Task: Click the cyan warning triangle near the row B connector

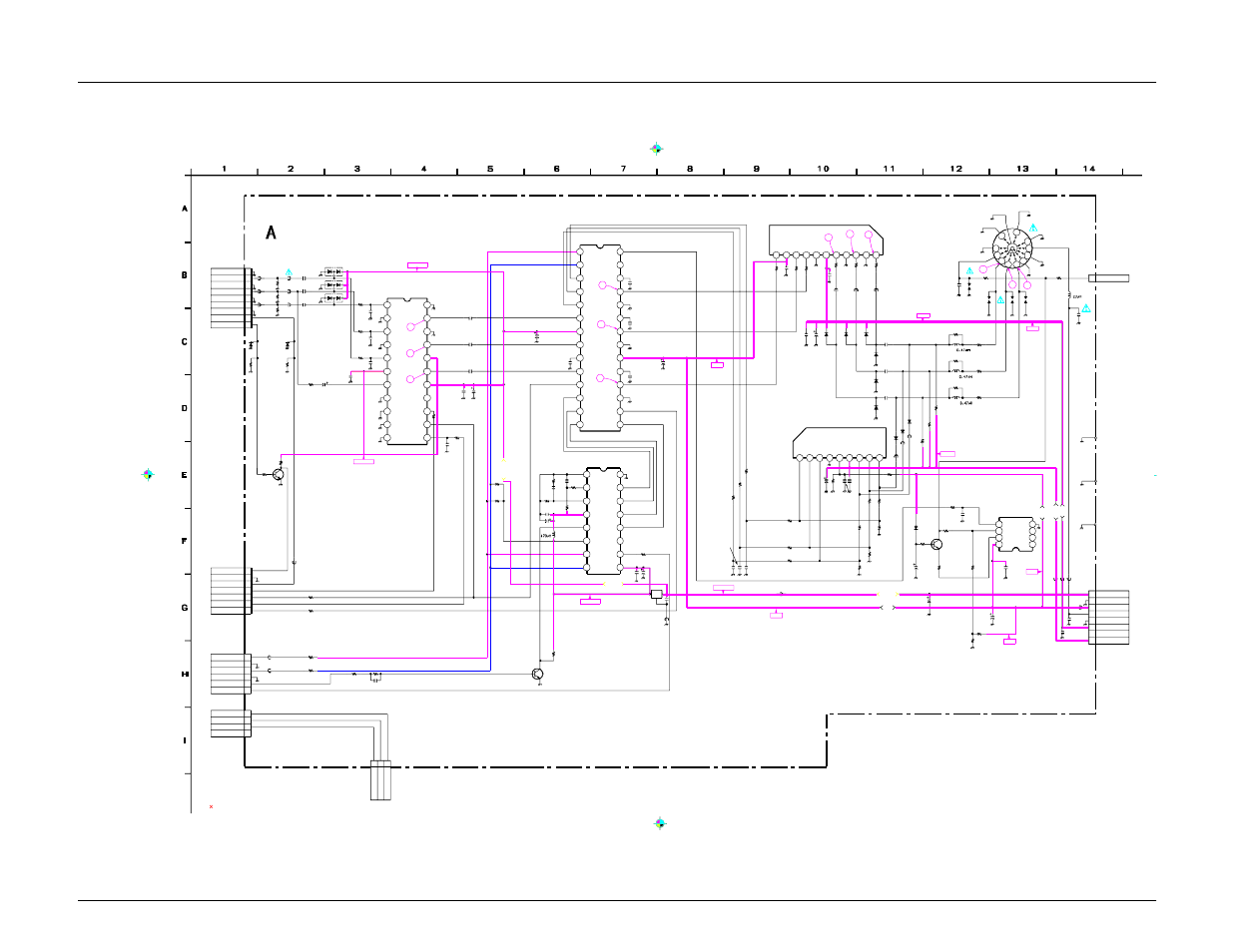Action: [x=289, y=271]
